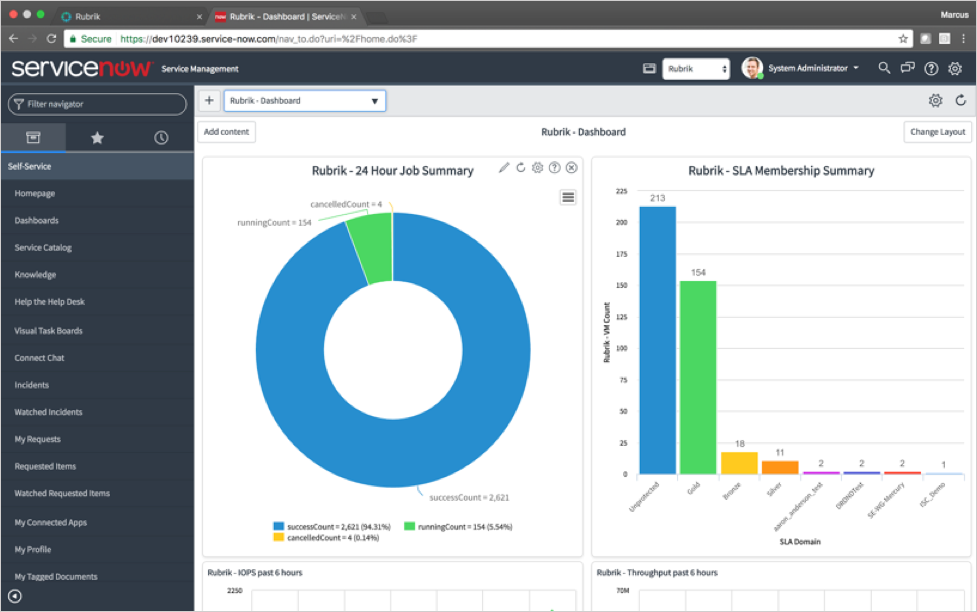Open the Connect chat sidebar icon
The image size is (977, 612).
pyautogui.click(x=907, y=68)
